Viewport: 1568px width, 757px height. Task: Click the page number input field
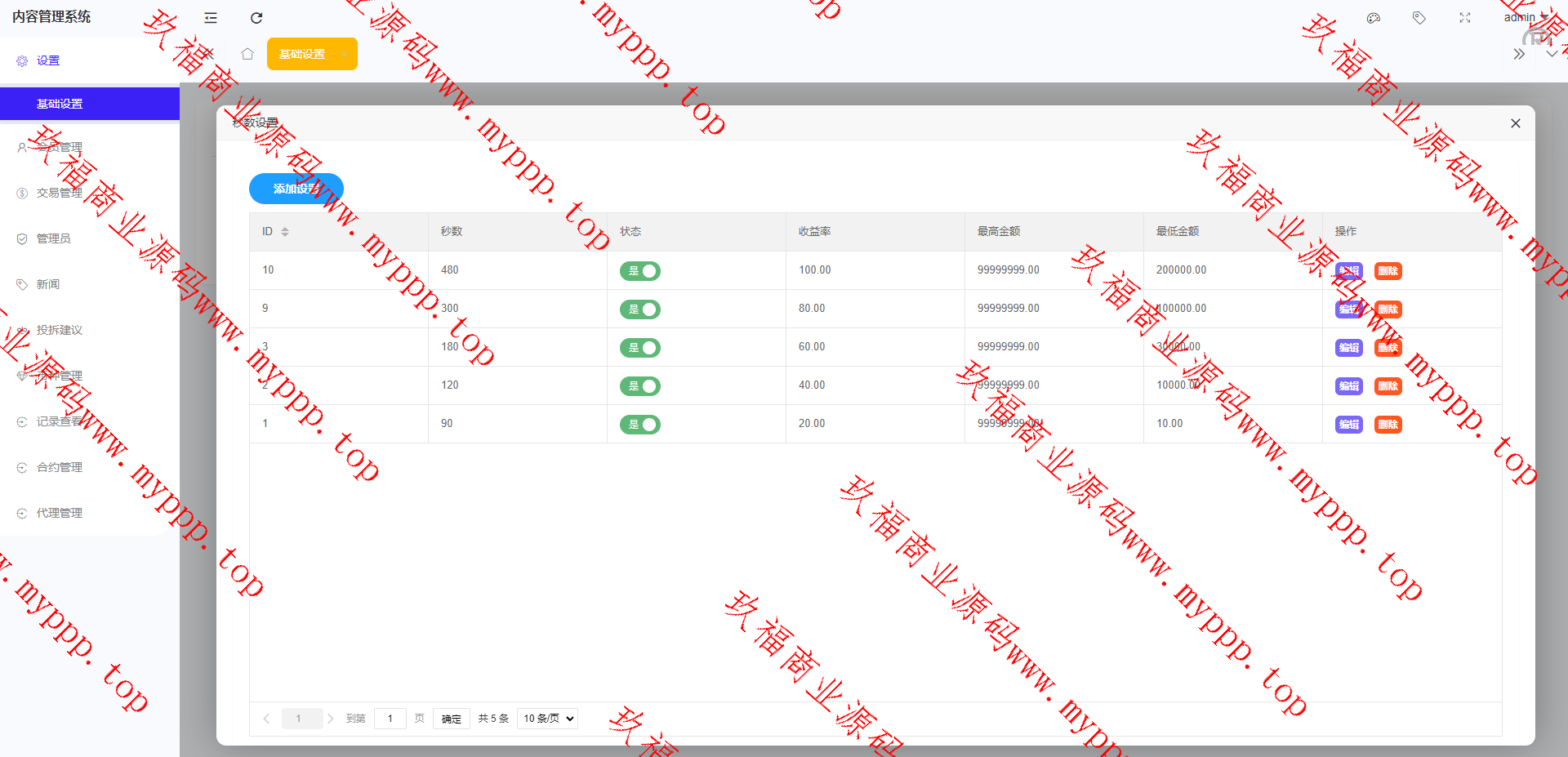(x=390, y=719)
